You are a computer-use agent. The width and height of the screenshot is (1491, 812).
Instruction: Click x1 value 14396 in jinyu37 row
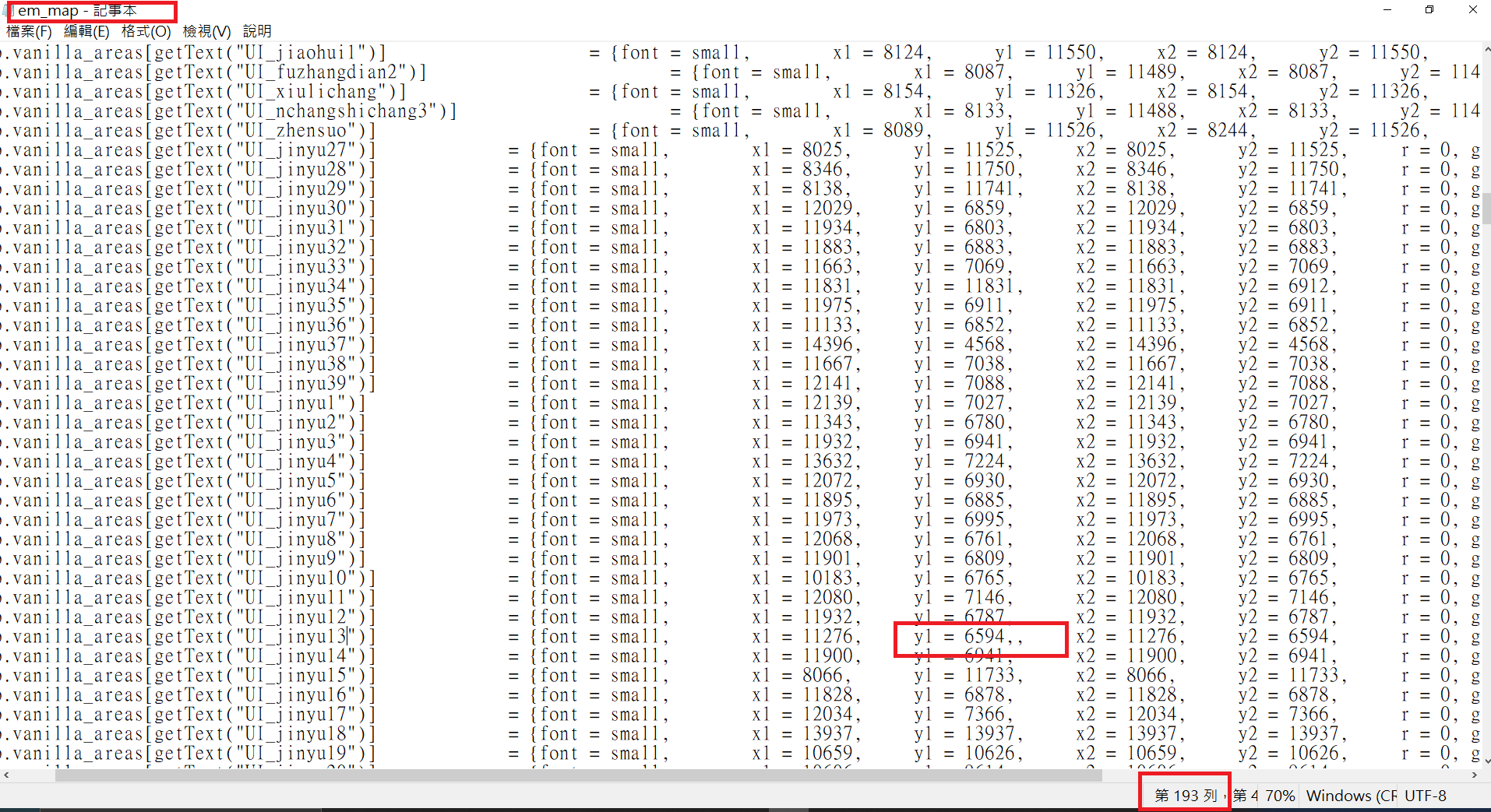[x=829, y=345]
